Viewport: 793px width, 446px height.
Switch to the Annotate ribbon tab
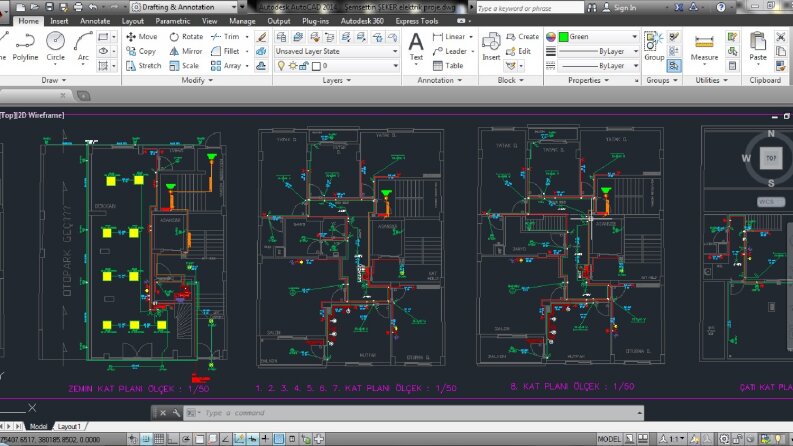[x=95, y=21]
